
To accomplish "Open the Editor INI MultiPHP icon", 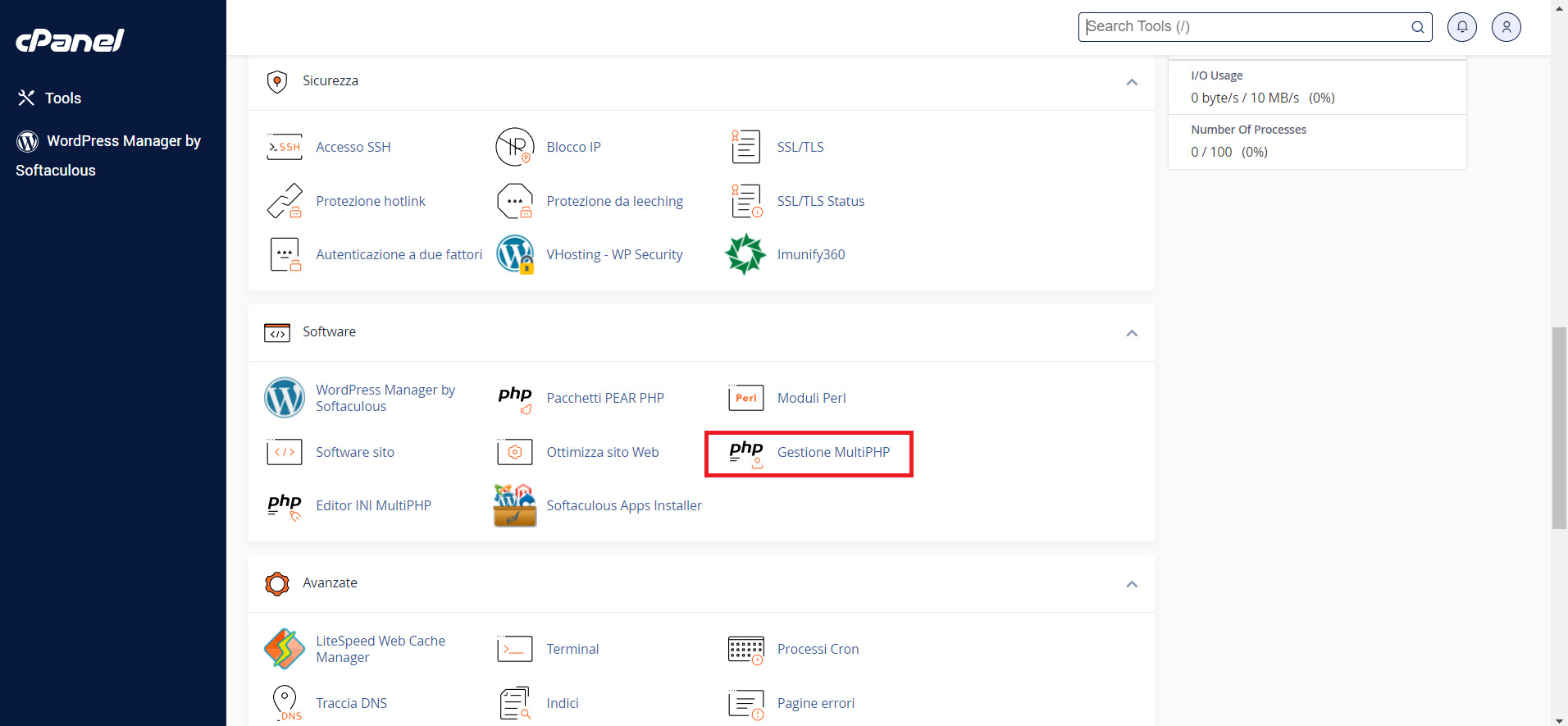I will (x=285, y=506).
